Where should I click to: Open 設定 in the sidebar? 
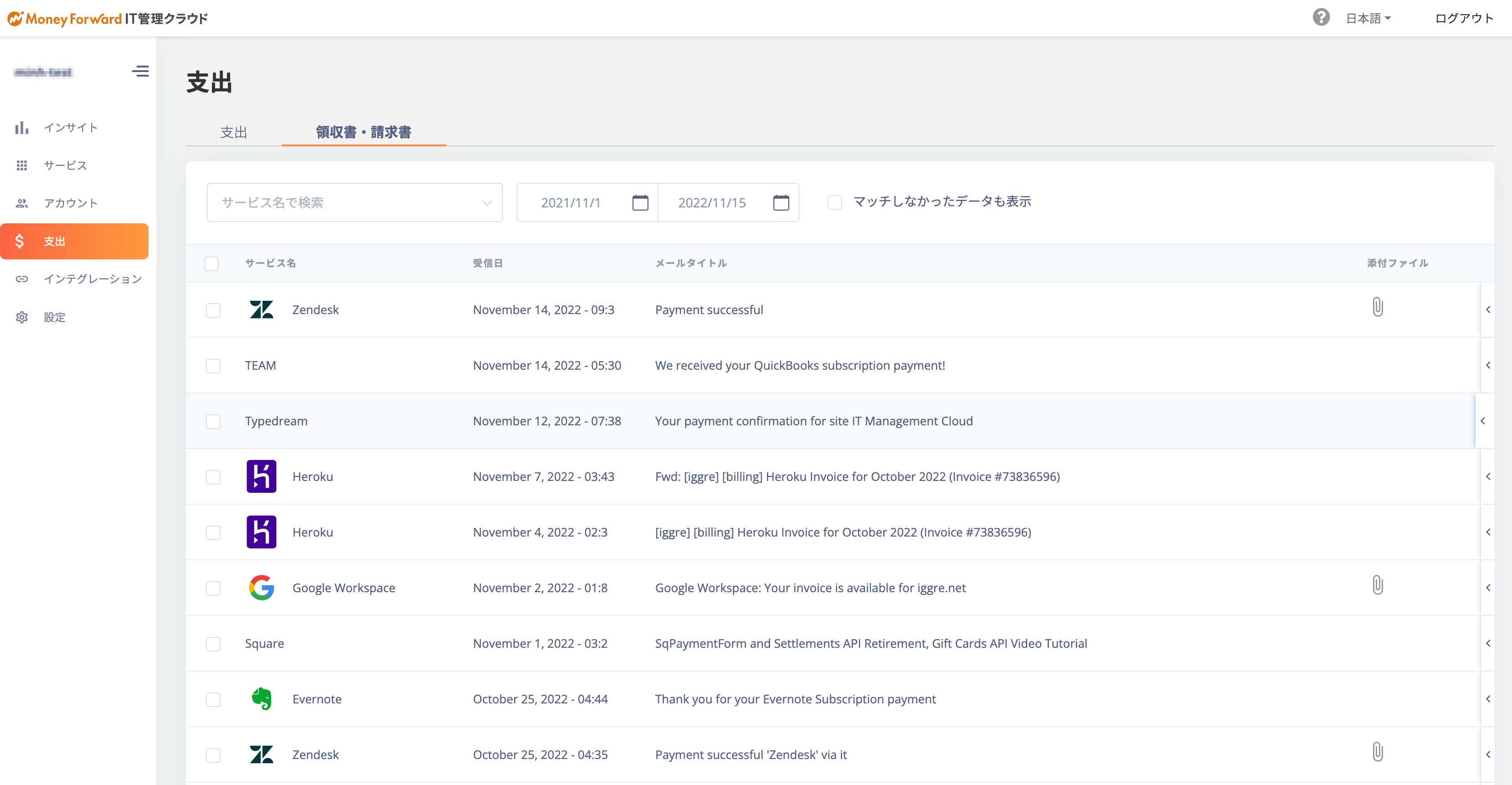(55, 317)
